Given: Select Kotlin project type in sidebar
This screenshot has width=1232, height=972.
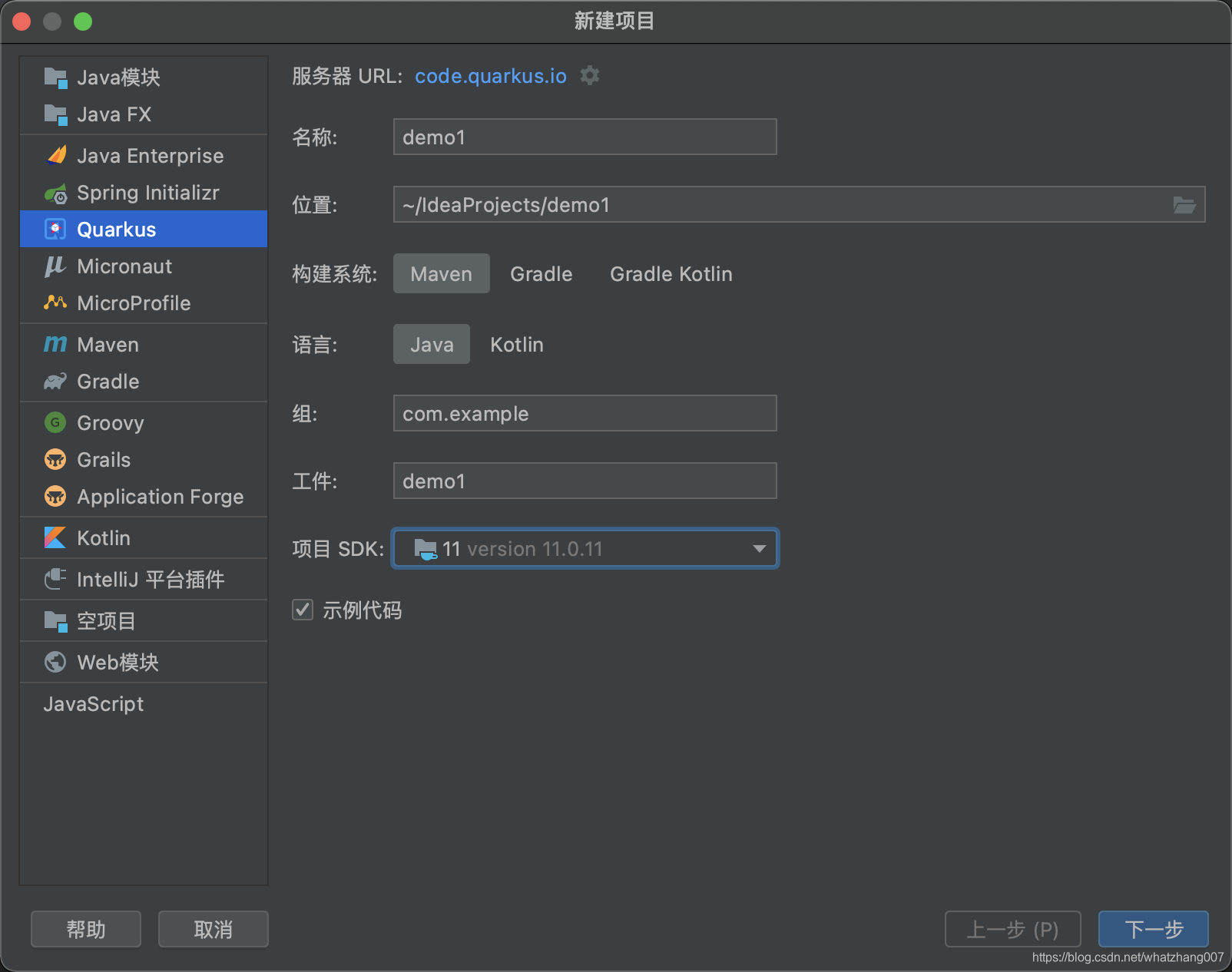Looking at the screenshot, I should 144,538.
